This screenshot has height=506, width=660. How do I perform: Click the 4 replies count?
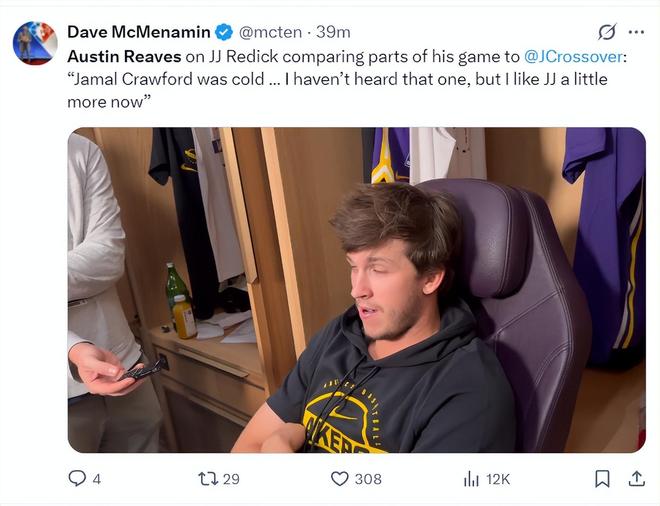click(x=96, y=479)
